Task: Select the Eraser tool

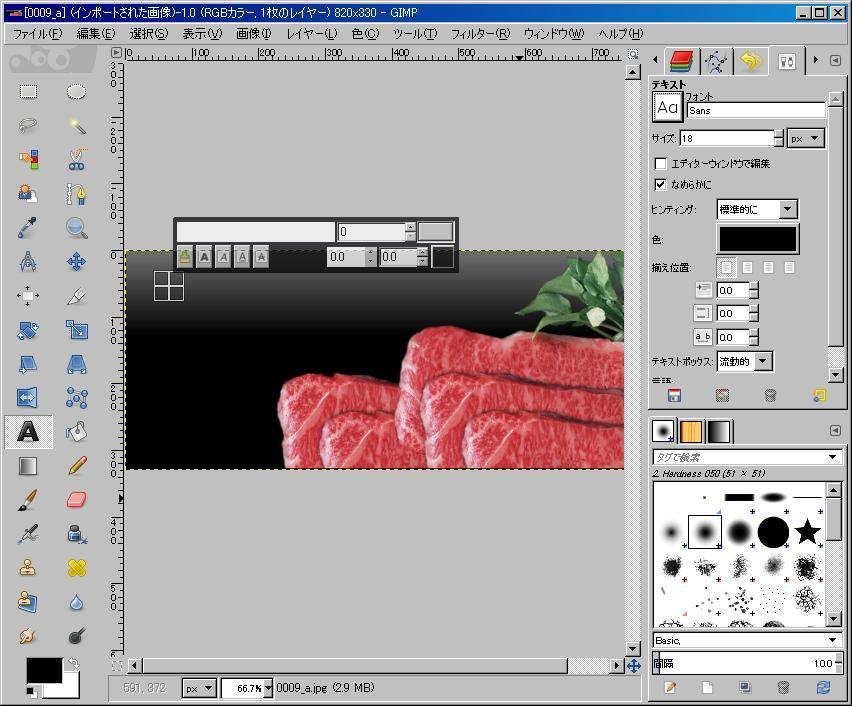Action: click(x=77, y=499)
